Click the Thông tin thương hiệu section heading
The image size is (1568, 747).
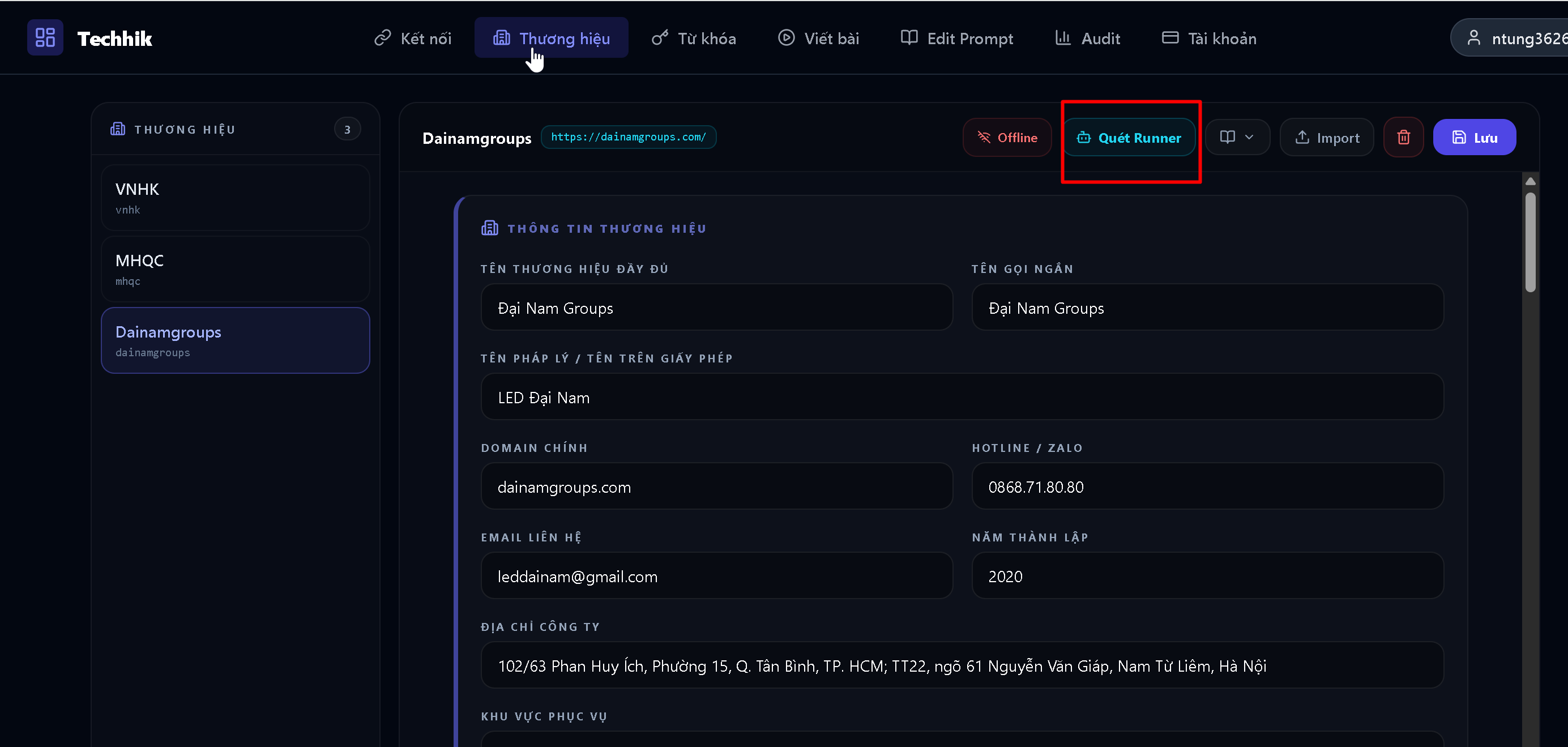[607, 229]
